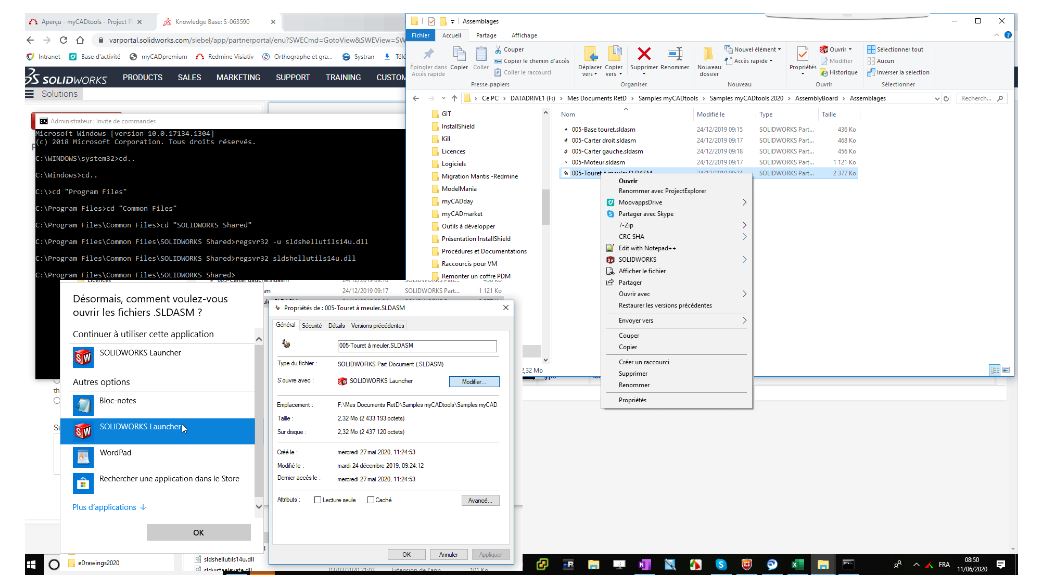1044x588 pixels.
Task: Collapse the Explorer ribbon with the chevron
Action: 997,35
